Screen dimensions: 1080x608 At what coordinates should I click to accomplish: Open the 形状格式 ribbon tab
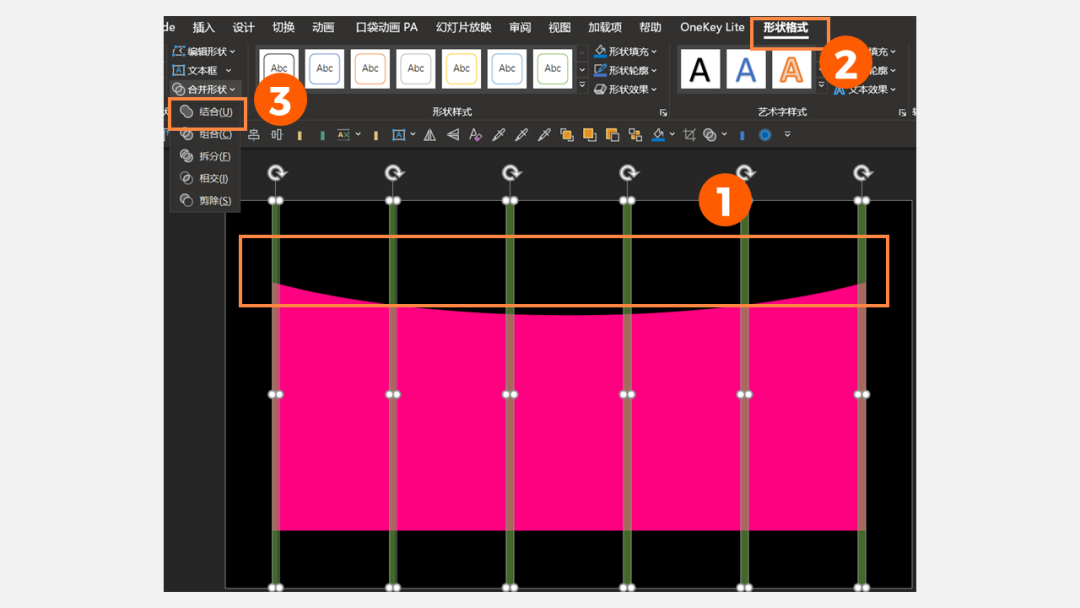(785, 28)
